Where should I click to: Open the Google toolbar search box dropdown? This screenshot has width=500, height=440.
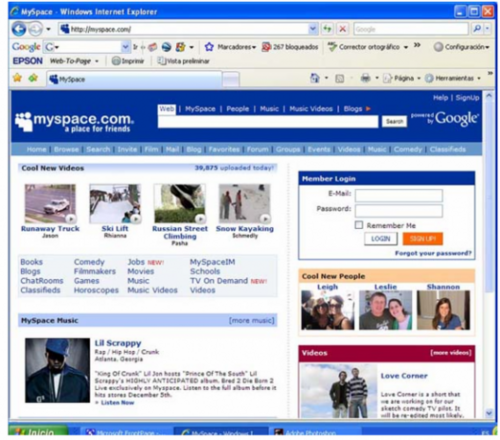pyautogui.click(x=125, y=47)
